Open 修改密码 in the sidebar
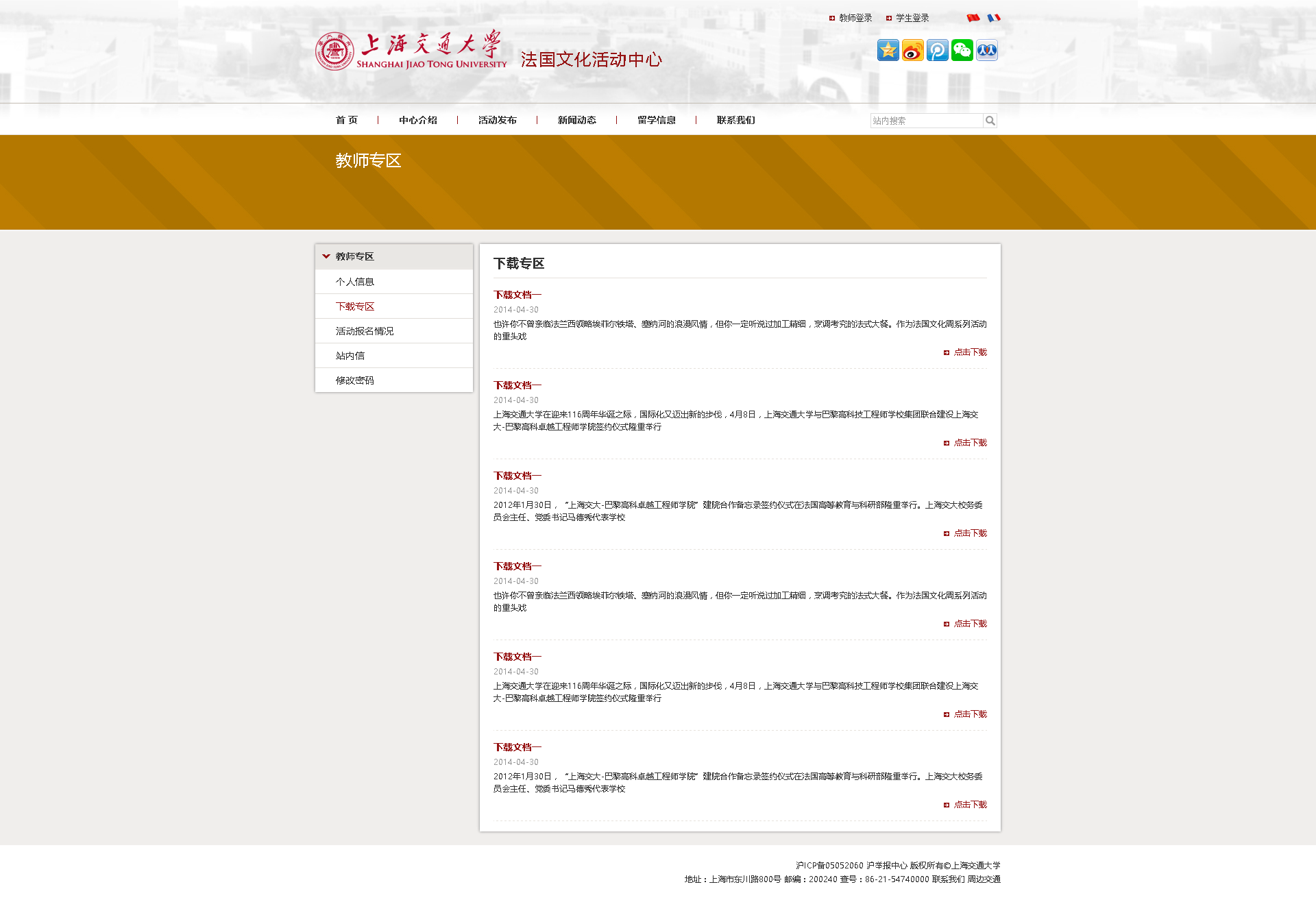Image resolution: width=1316 pixels, height=900 pixels. [x=355, y=380]
